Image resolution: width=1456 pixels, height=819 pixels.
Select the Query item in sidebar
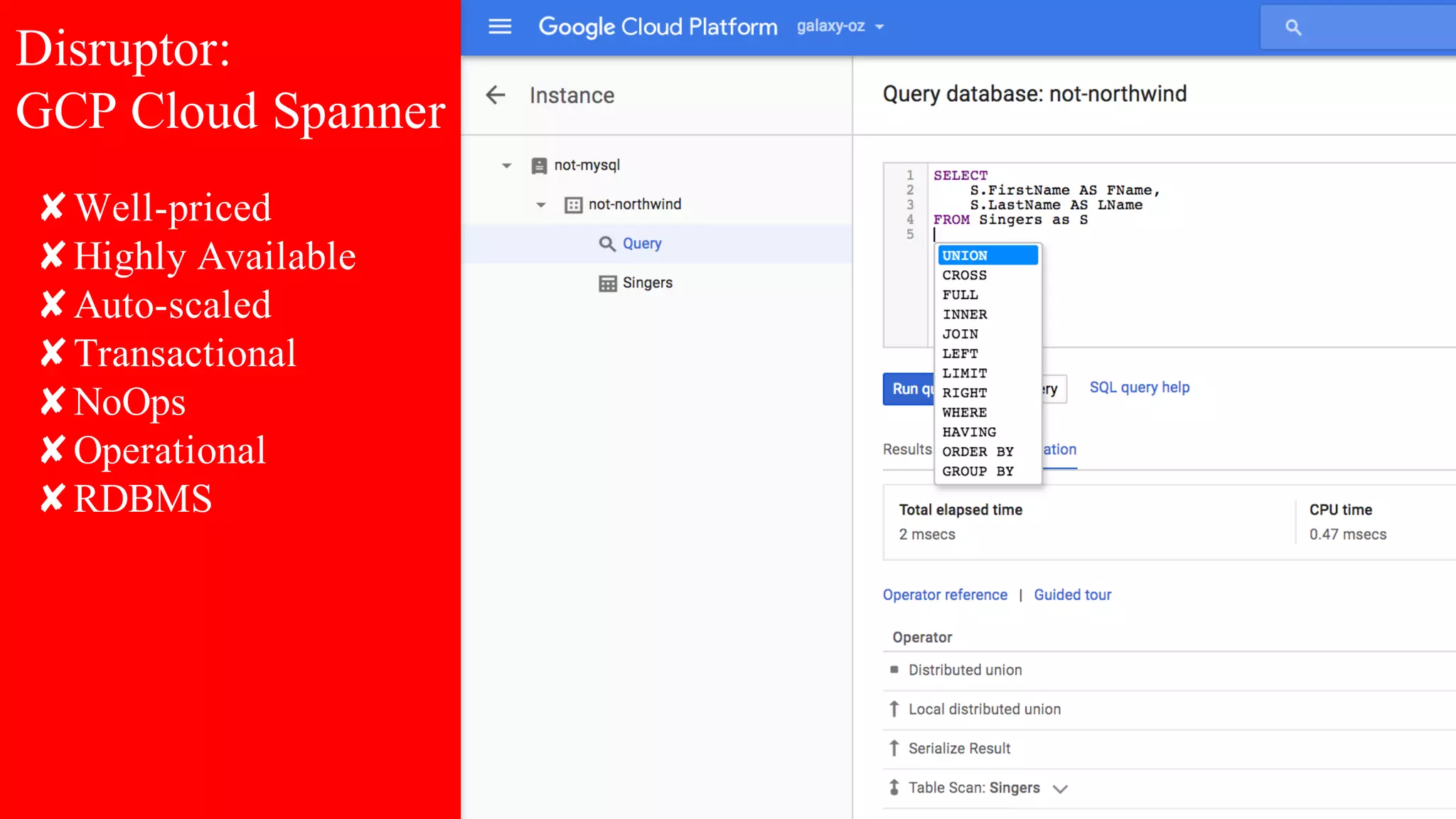point(657,244)
